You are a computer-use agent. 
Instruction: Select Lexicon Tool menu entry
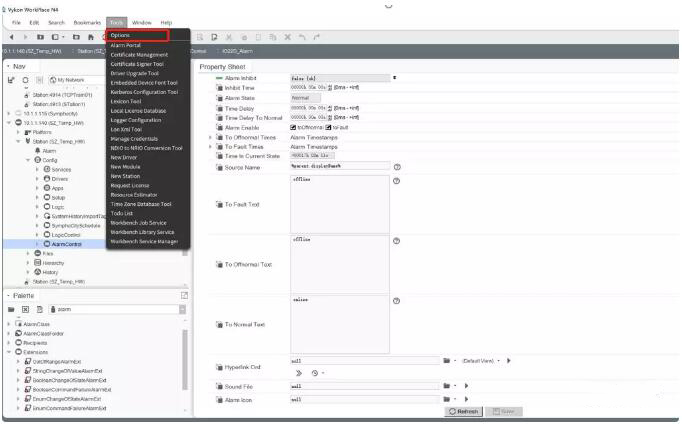(x=126, y=101)
